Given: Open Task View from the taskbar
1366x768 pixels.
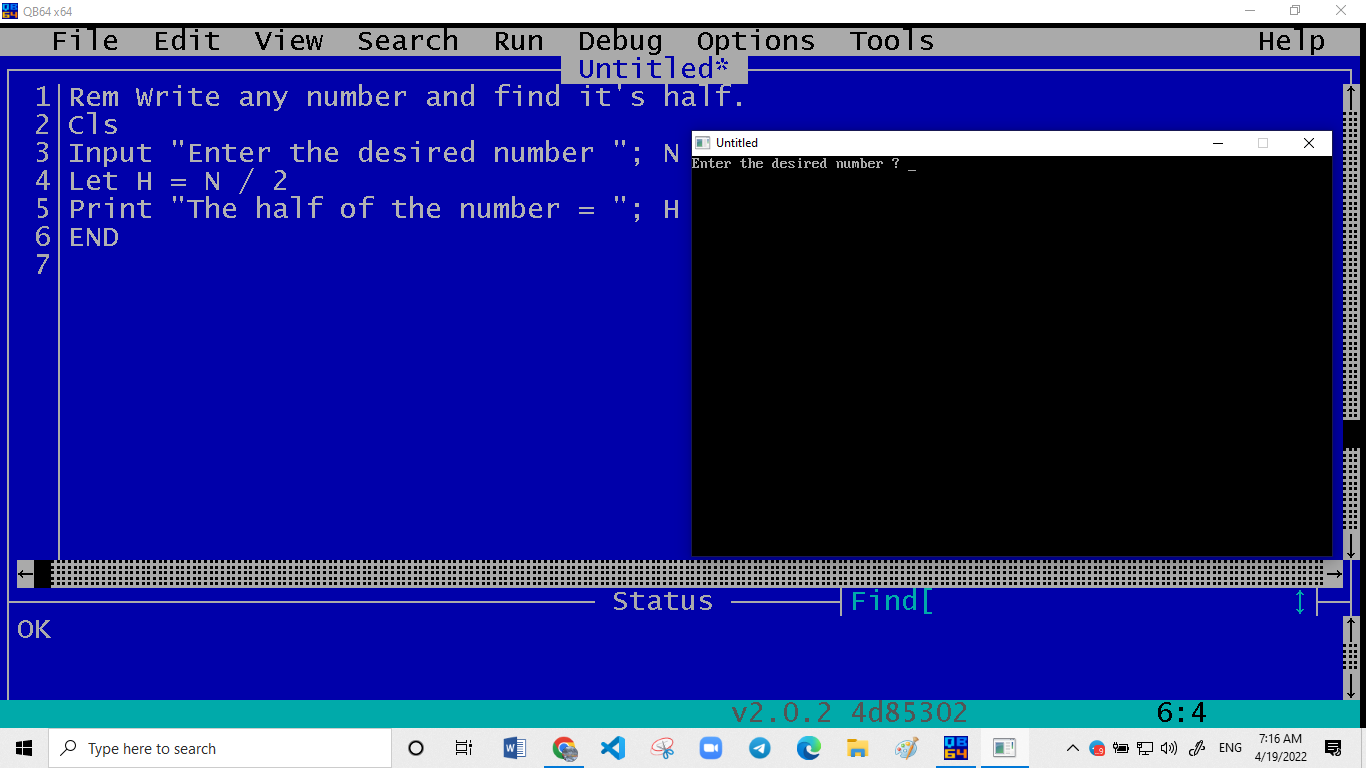Looking at the screenshot, I should click(464, 748).
